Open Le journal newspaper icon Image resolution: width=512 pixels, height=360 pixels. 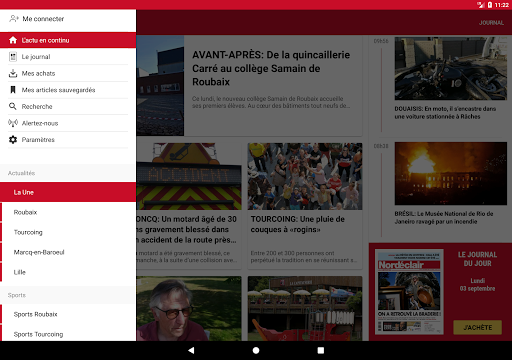tap(13, 57)
